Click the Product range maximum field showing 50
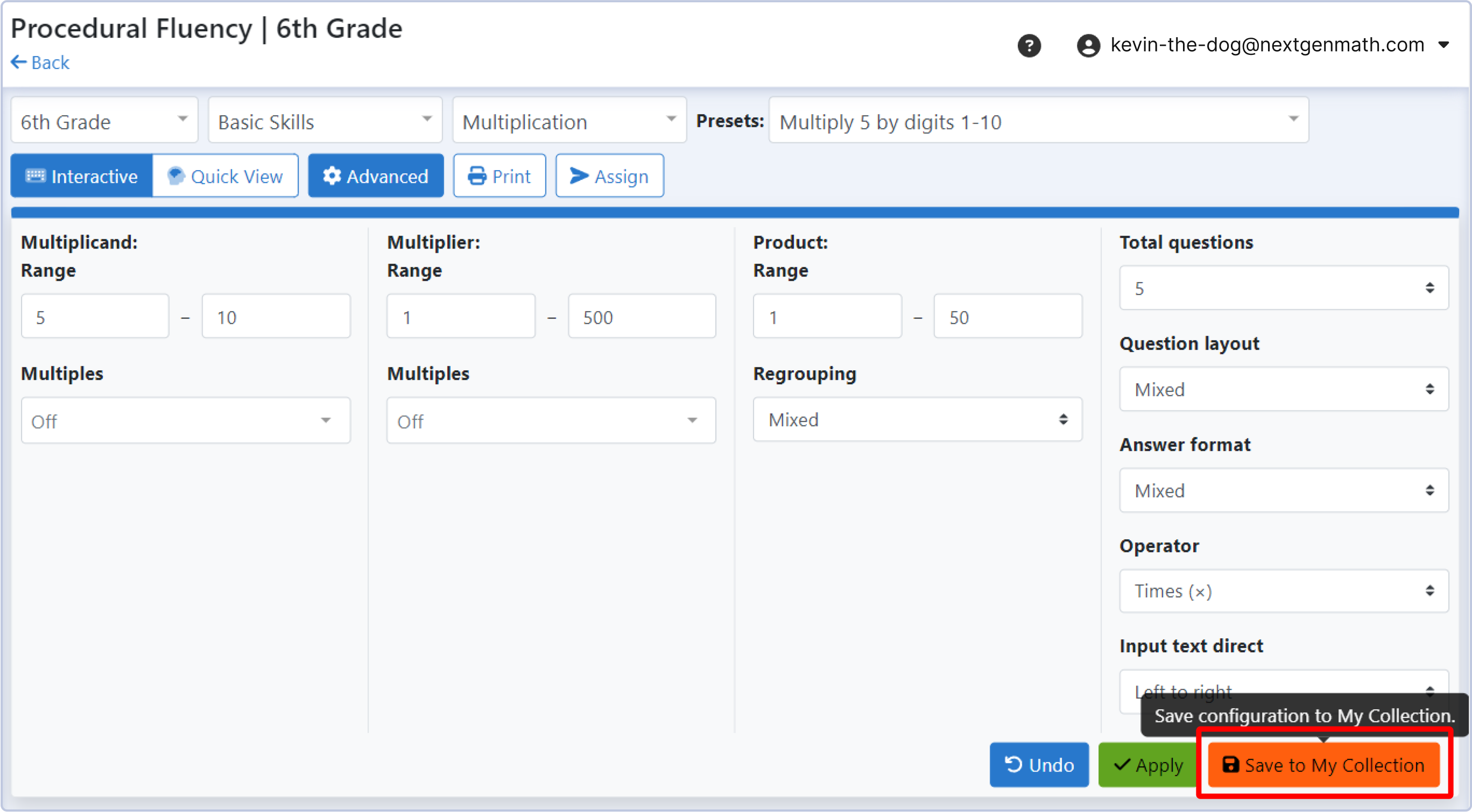 coord(1008,316)
